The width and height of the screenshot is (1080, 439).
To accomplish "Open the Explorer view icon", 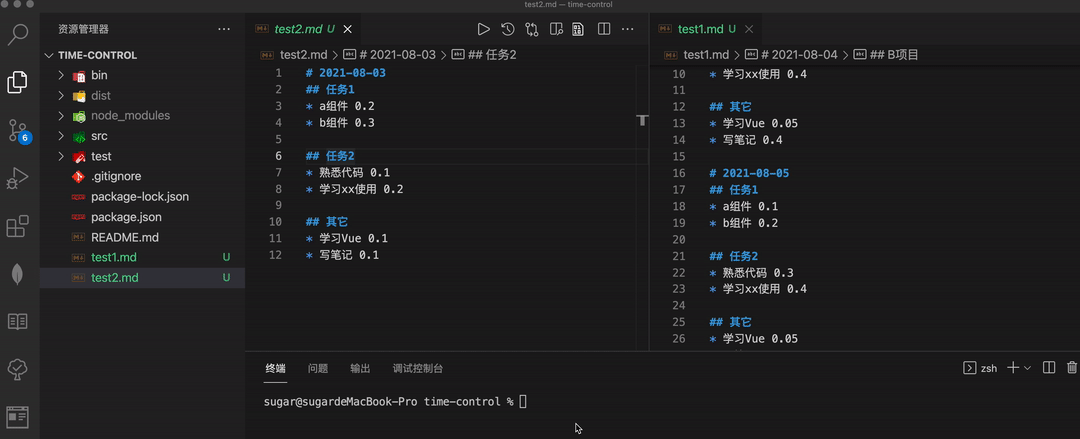I will (18, 82).
